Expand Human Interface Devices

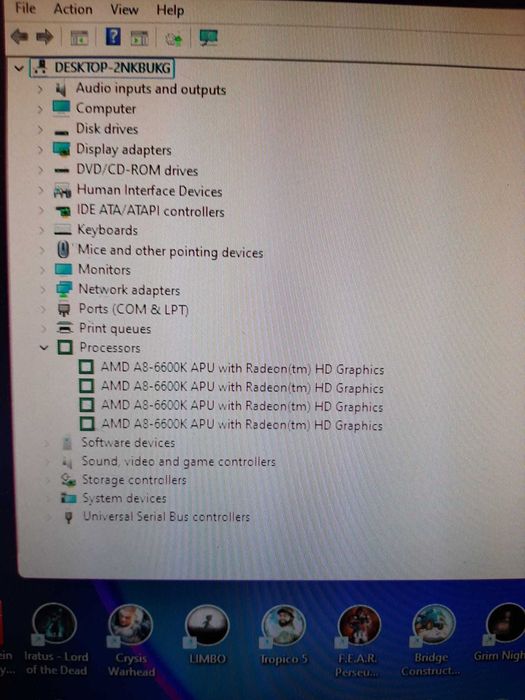41,191
